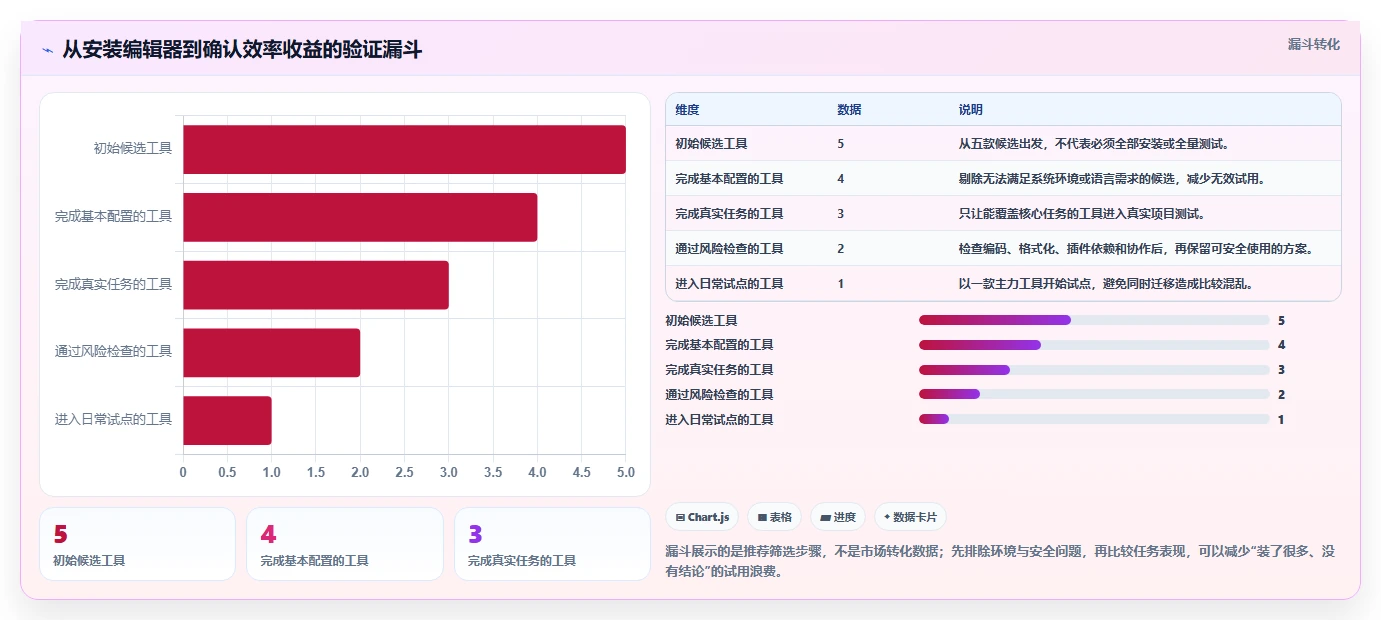Click the 说明 column header
Viewport: 1381px width, 620px height.
970,109
